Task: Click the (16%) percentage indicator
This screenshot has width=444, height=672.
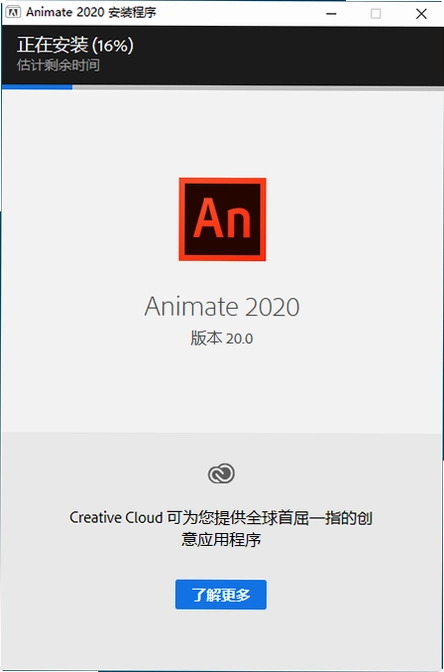Action: tap(113, 45)
